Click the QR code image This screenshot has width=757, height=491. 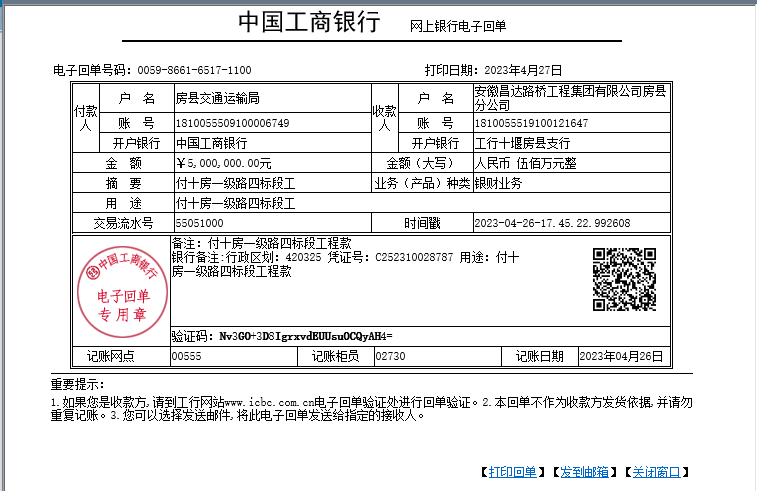(x=624, y=279)
